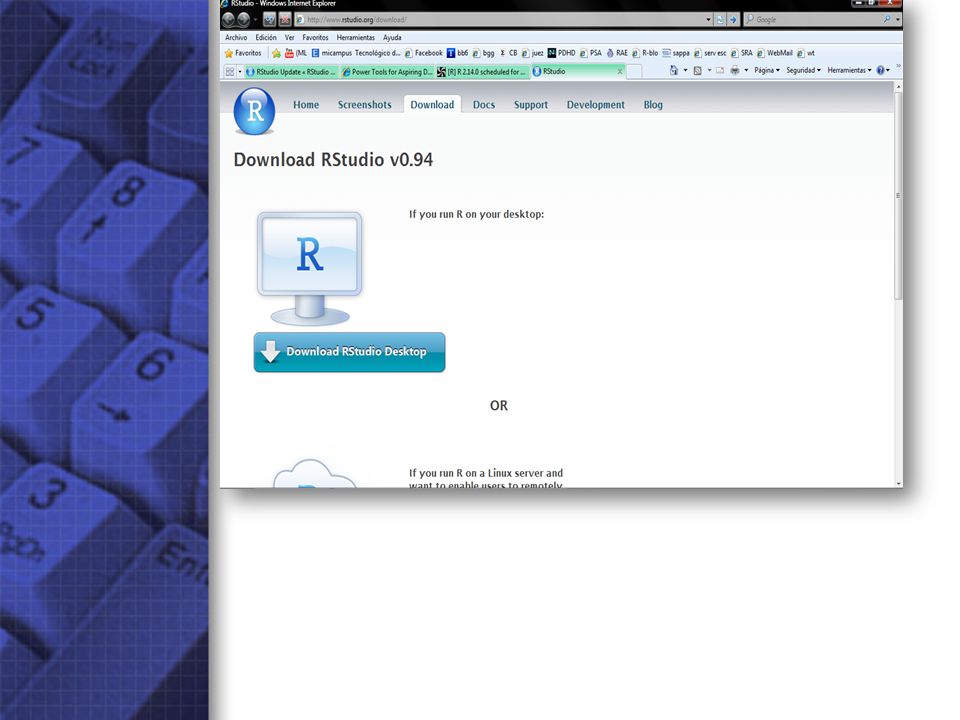Switch to R 2.14.0 scheduled tab

point(482,72)
